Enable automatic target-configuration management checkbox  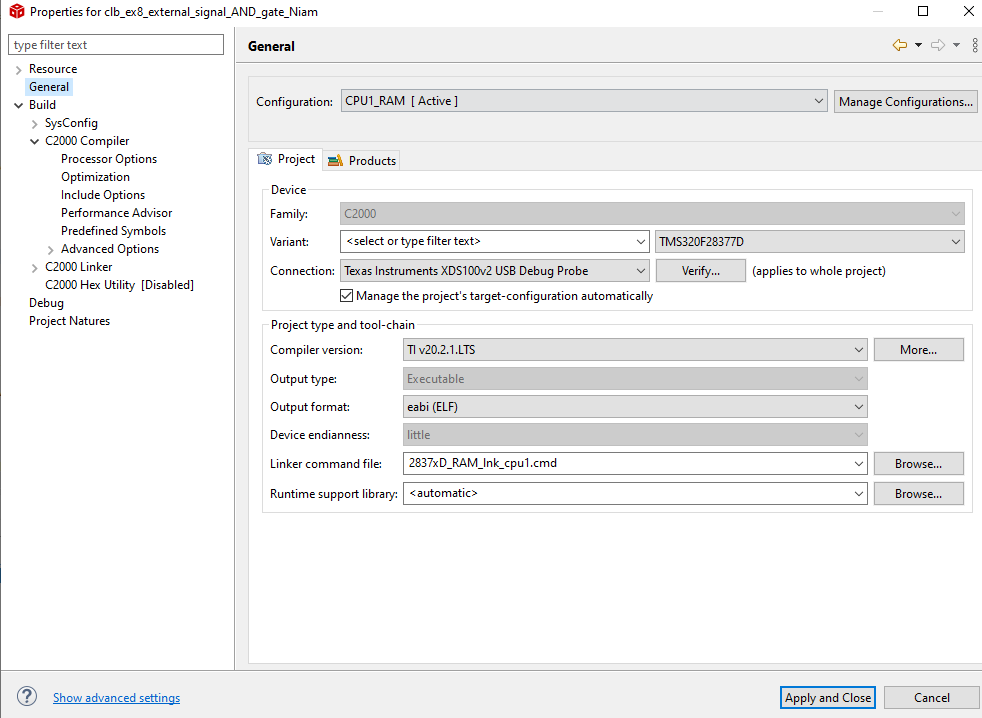[346, 295]
